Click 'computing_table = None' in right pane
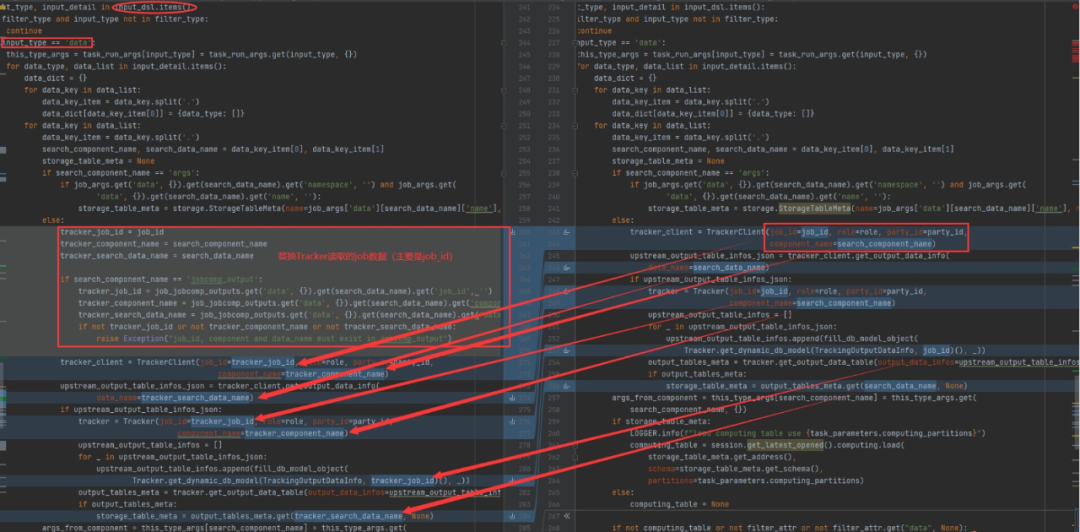The image size is (1080, 532). click(679, 504)
